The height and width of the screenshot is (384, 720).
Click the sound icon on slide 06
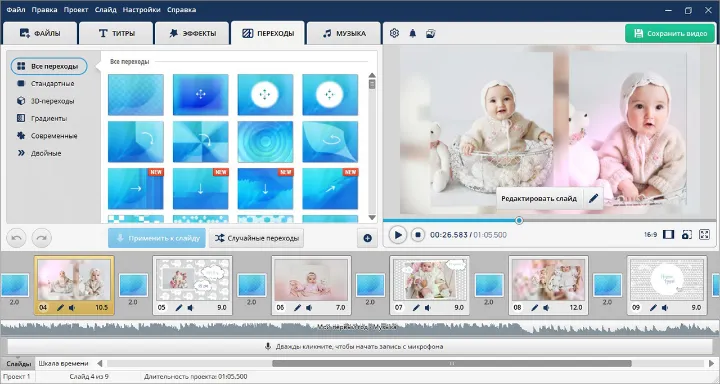pyautogui.click(x=309, y=307)
